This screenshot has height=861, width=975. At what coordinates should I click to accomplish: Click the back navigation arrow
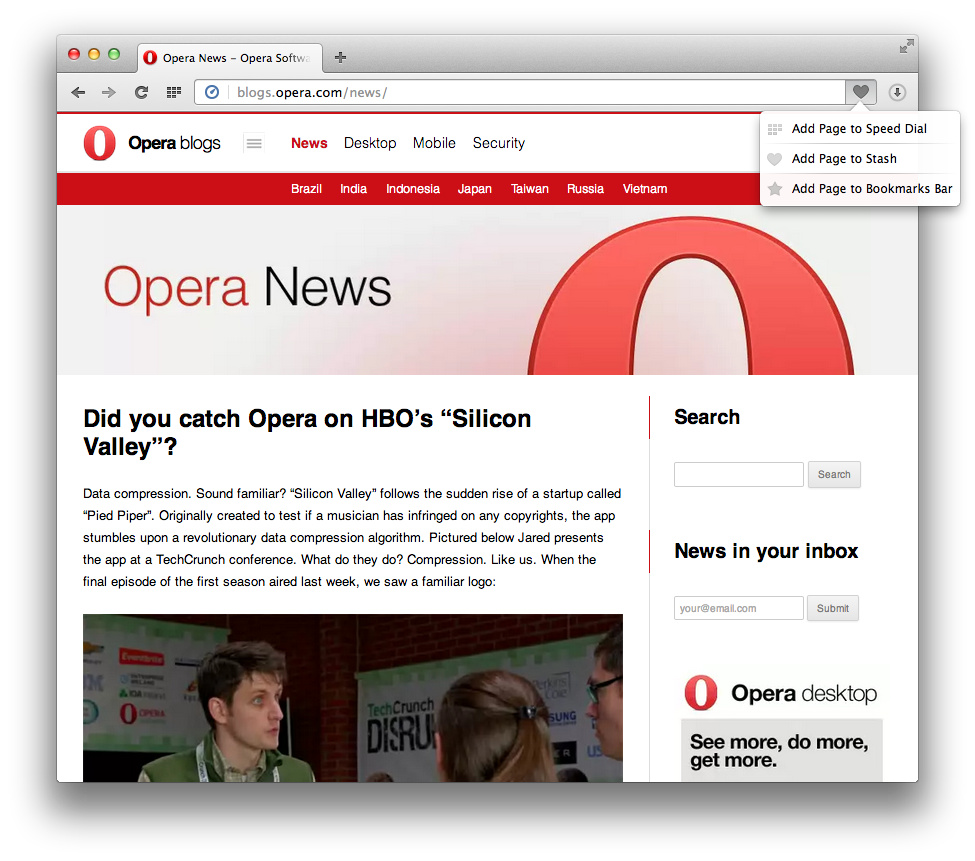point(78,92)
